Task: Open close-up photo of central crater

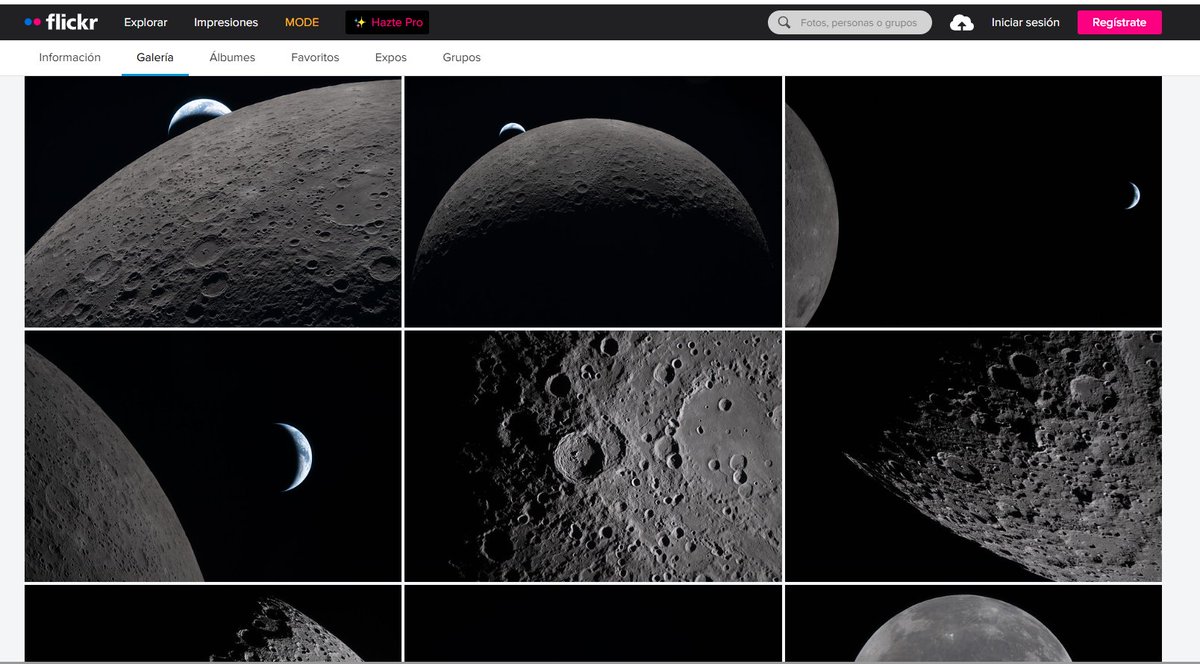Action: pos(593,456)
